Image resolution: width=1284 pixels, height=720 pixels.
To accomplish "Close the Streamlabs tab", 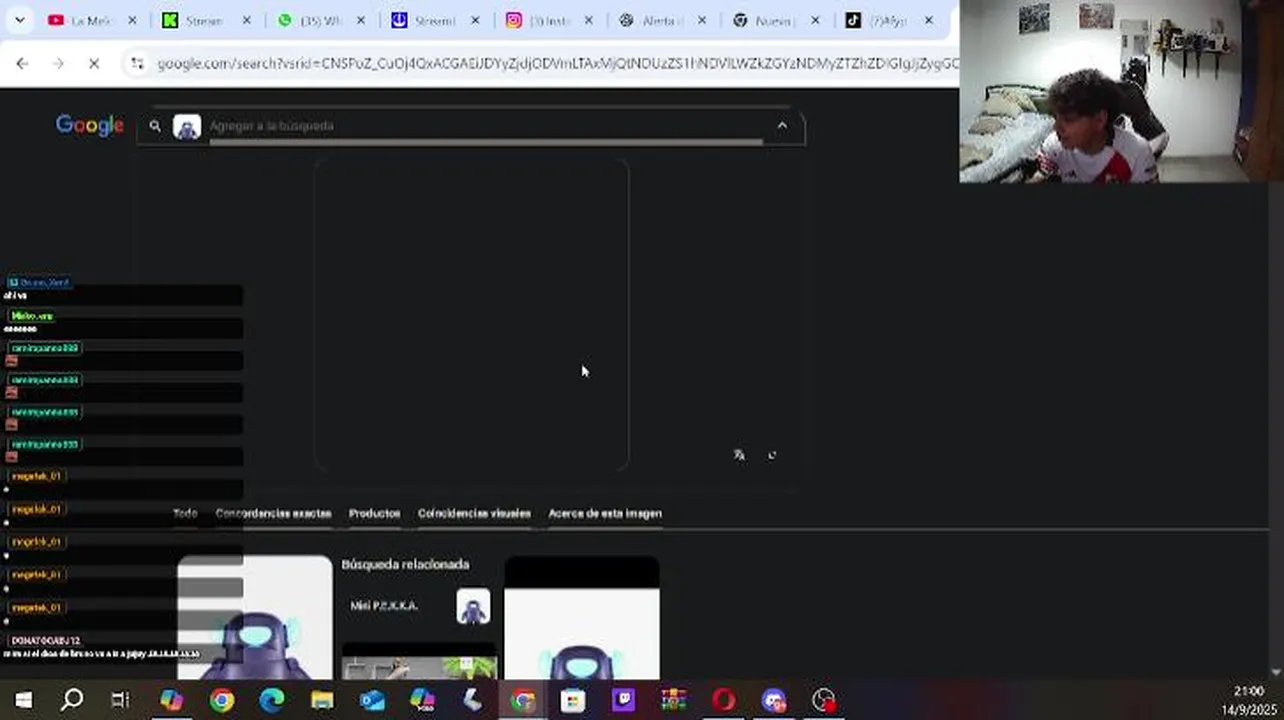I will (475, 20).
